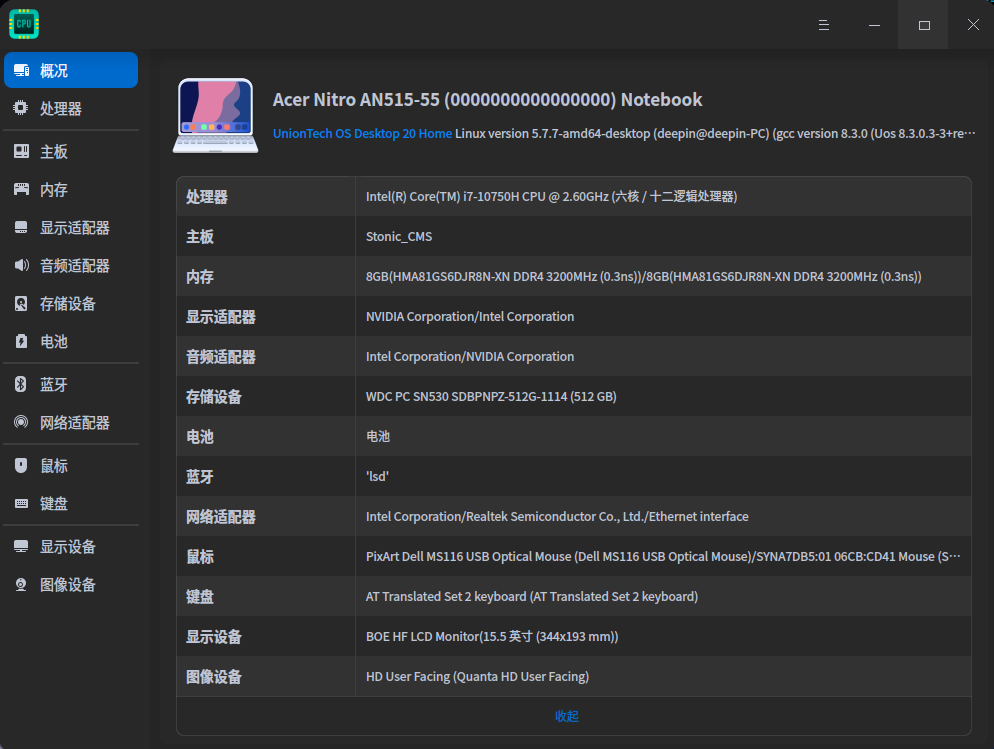Click the laptop illustration thumbnail

(x=216, y=115)
